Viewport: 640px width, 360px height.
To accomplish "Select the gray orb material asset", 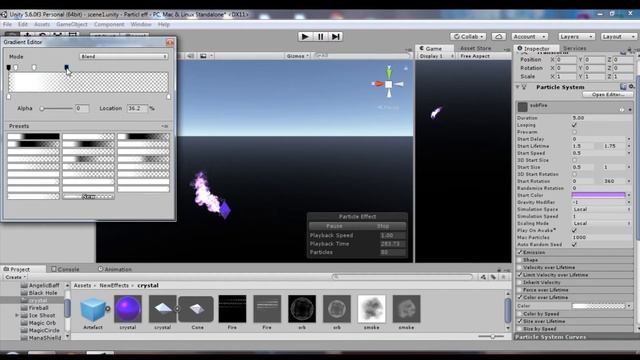I will [x=337, y=309].
